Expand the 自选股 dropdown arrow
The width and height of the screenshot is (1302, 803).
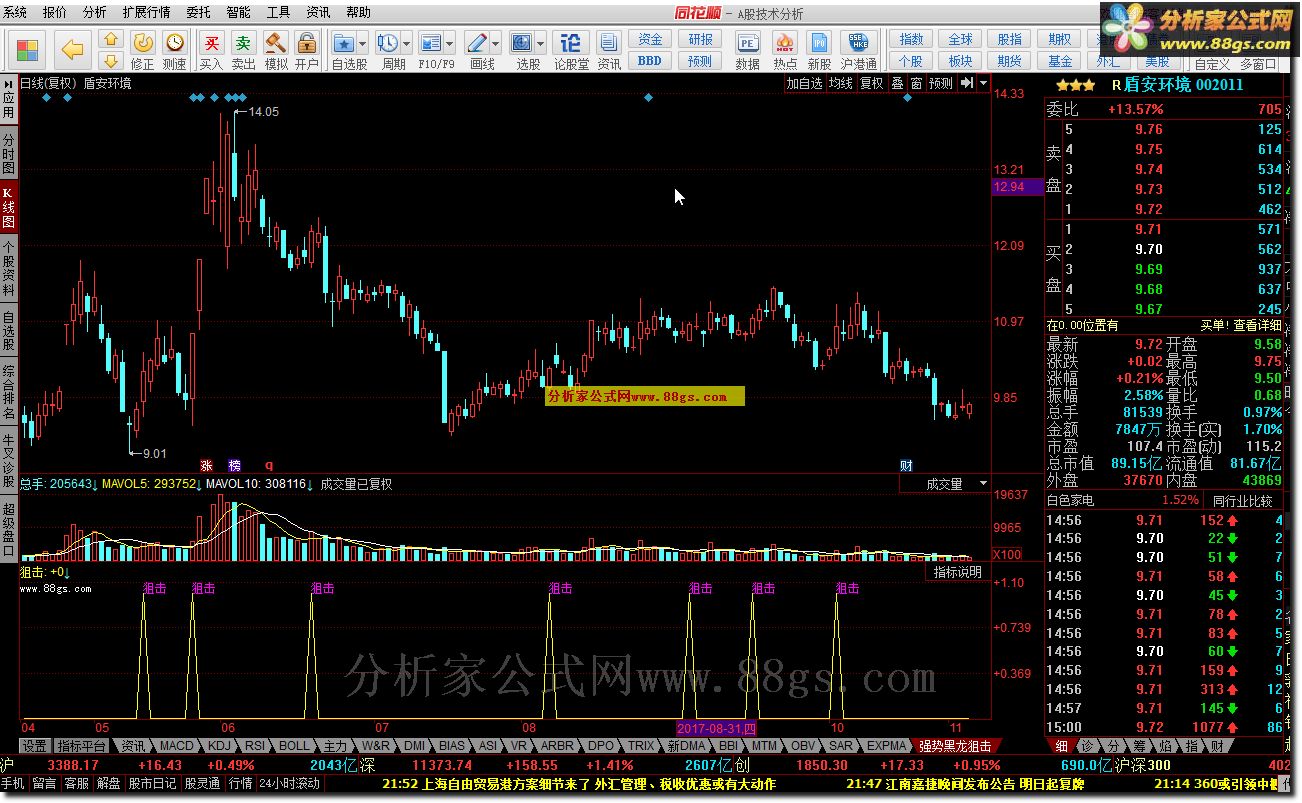pos(362,43)
